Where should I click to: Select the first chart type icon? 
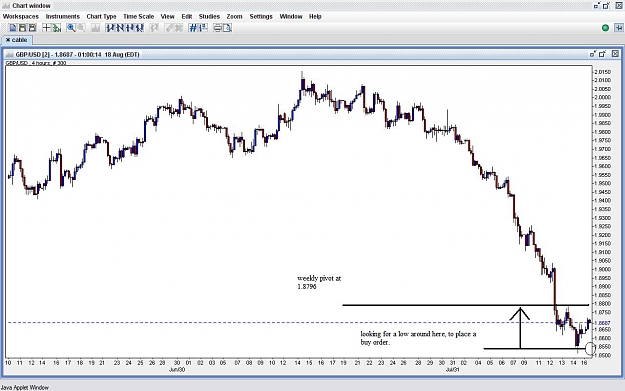point(110,28)
